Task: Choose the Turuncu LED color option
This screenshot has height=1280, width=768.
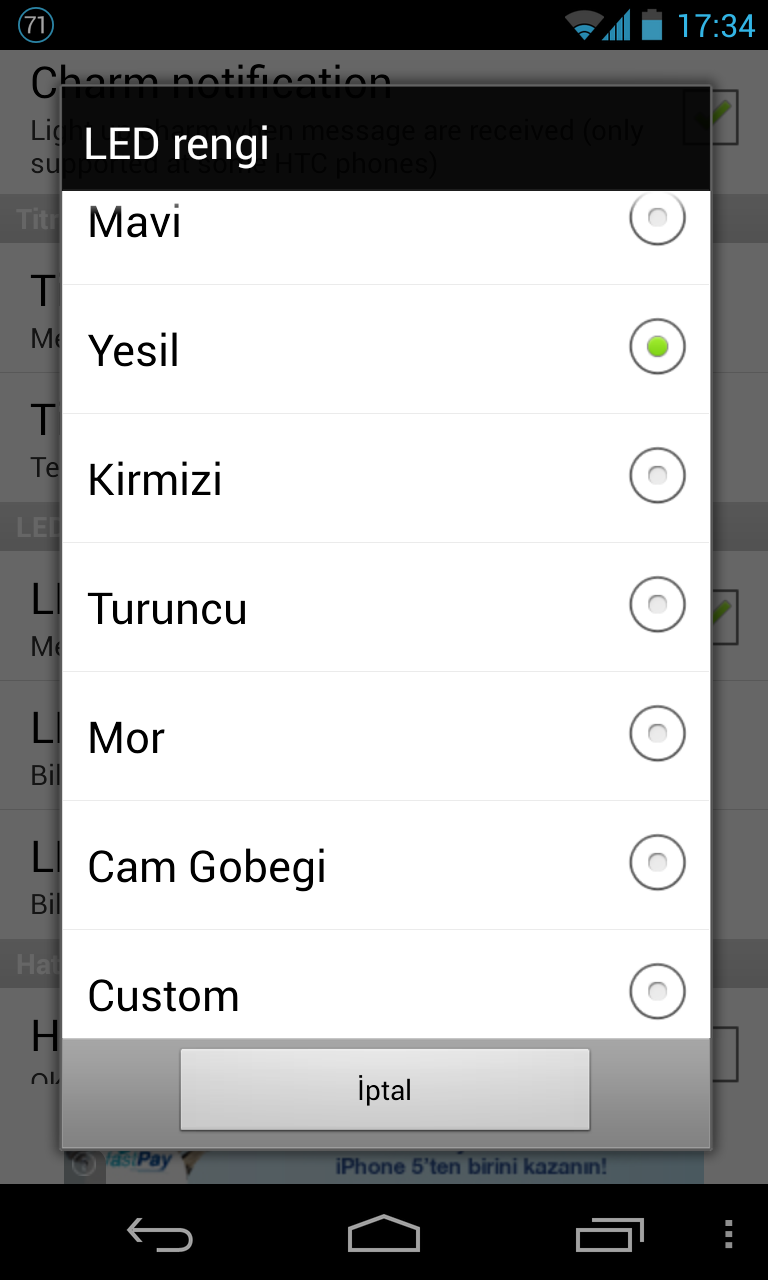Action: coord(386,607)
